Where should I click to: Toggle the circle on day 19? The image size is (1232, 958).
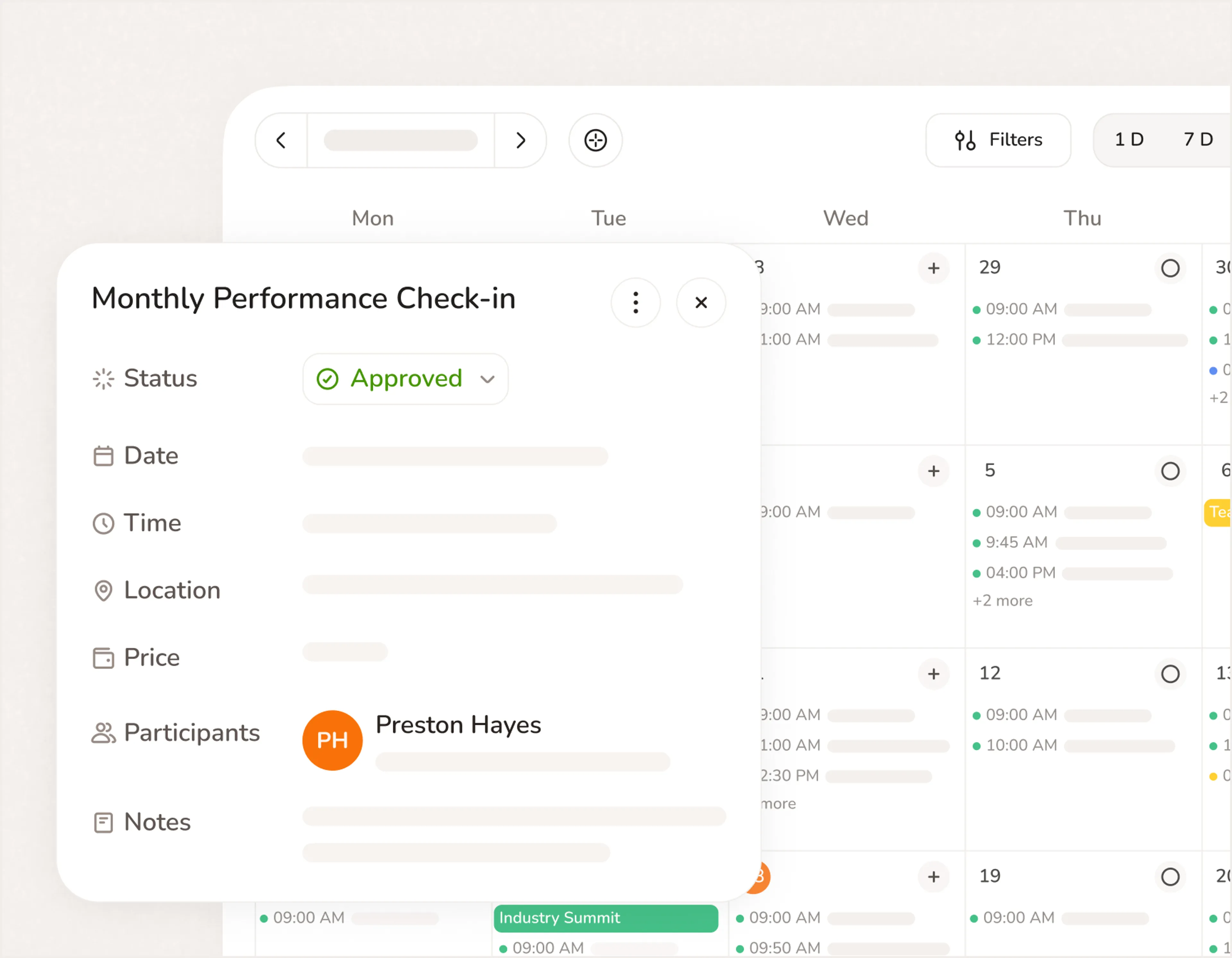1170,877
